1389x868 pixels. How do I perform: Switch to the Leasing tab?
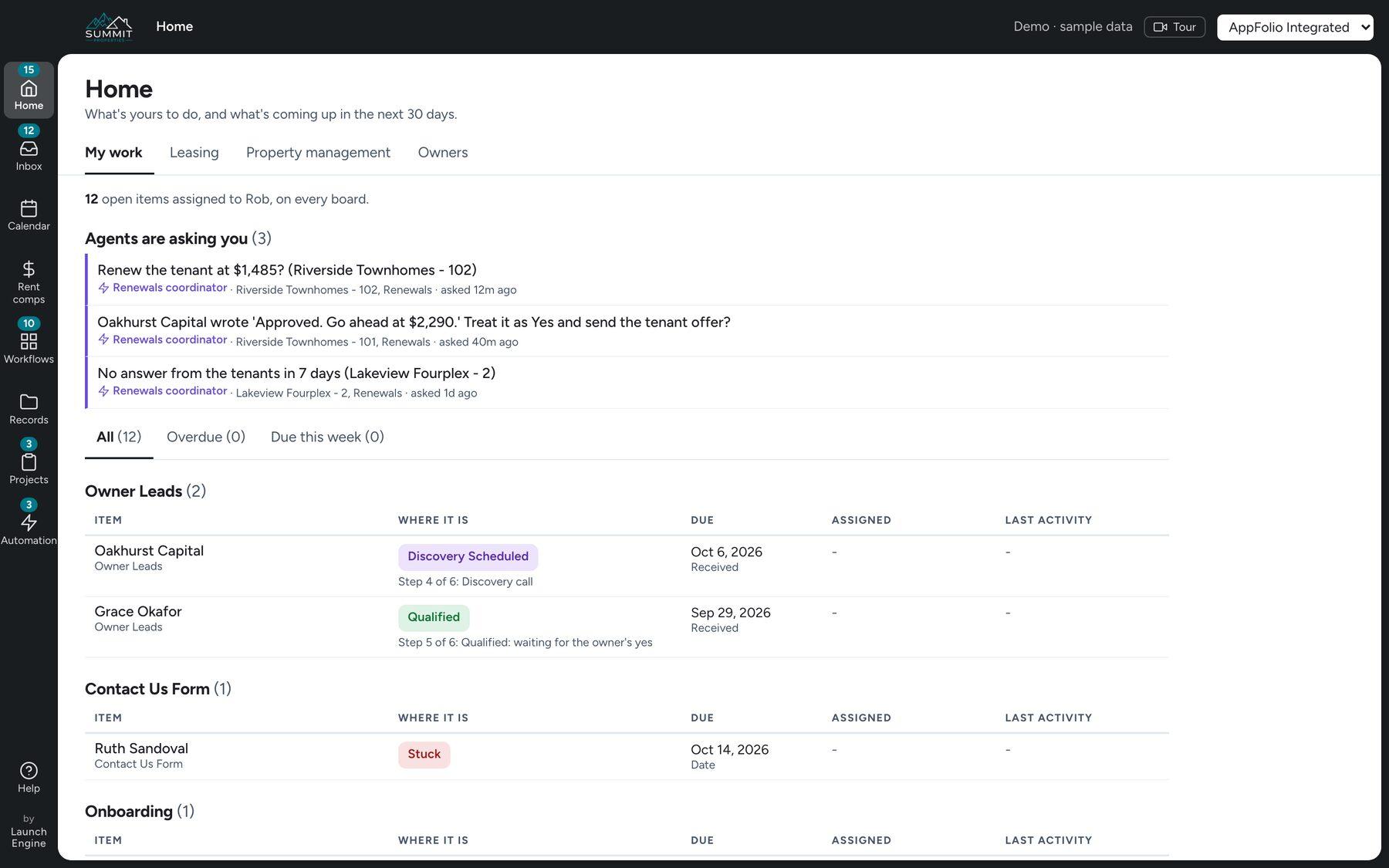[x=194, y=153]
